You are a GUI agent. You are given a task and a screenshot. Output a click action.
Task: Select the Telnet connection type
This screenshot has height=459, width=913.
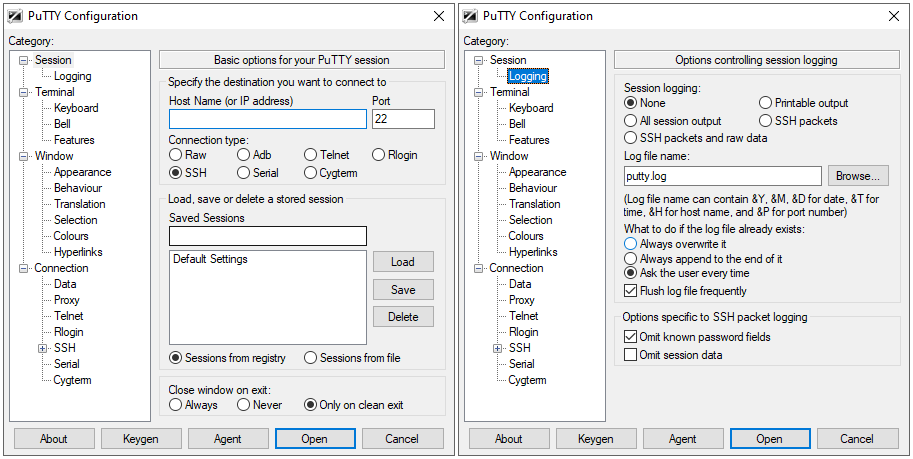(x=327, y=155)
